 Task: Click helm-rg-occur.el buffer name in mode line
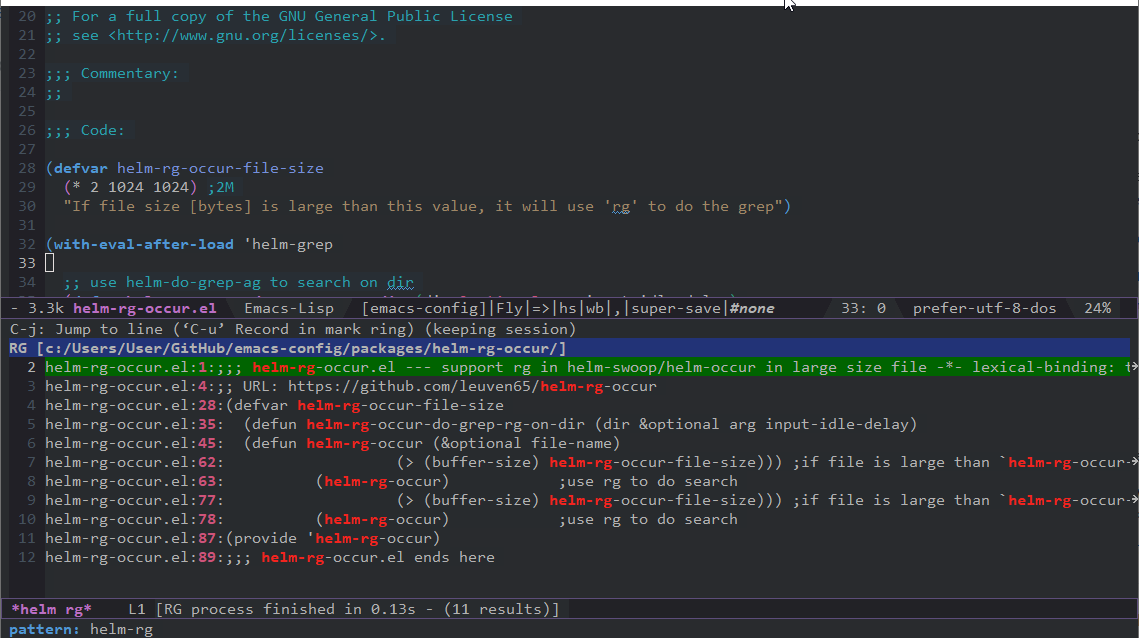[x=145, y=308]
